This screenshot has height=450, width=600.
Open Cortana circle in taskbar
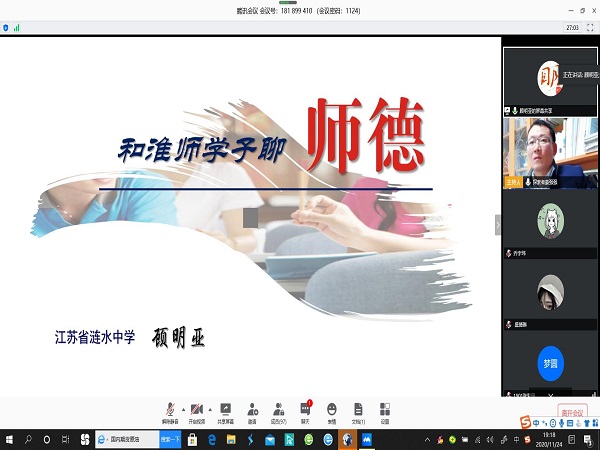(47, 439)
